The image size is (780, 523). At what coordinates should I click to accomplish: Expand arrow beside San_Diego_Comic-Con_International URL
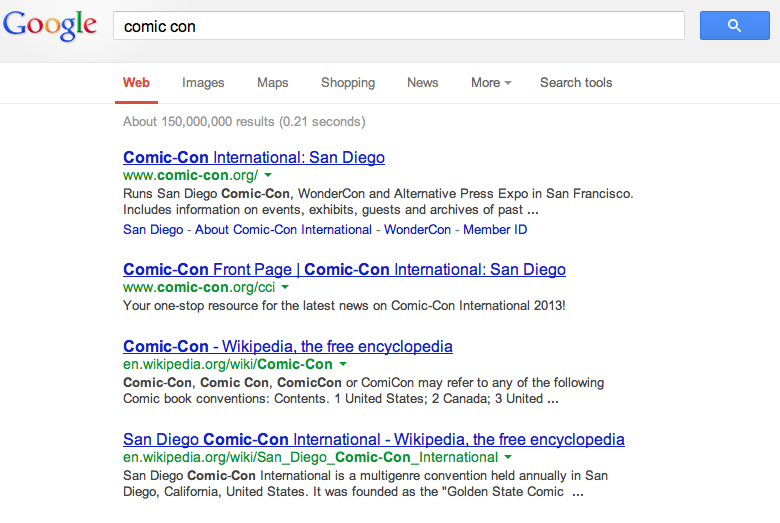(508, 457)
